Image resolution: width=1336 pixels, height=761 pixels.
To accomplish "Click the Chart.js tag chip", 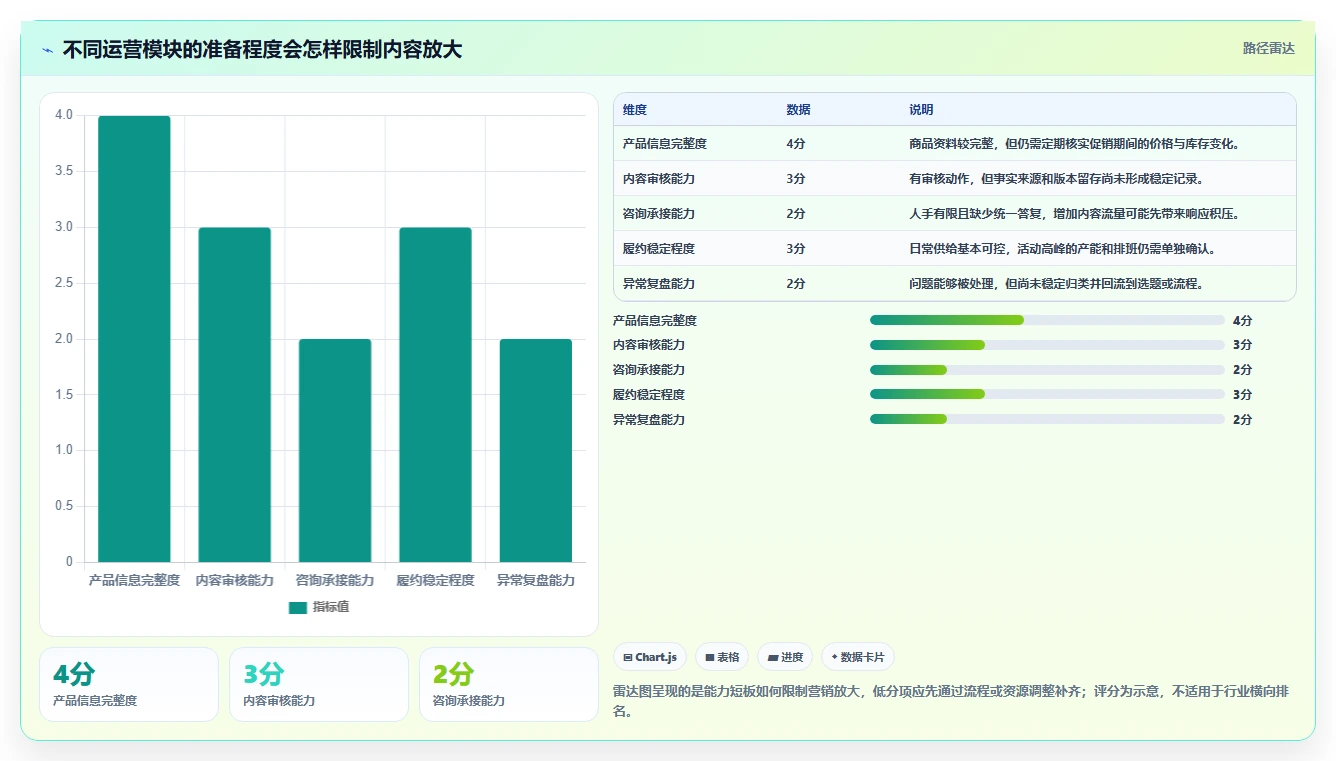I will point(650,657).
